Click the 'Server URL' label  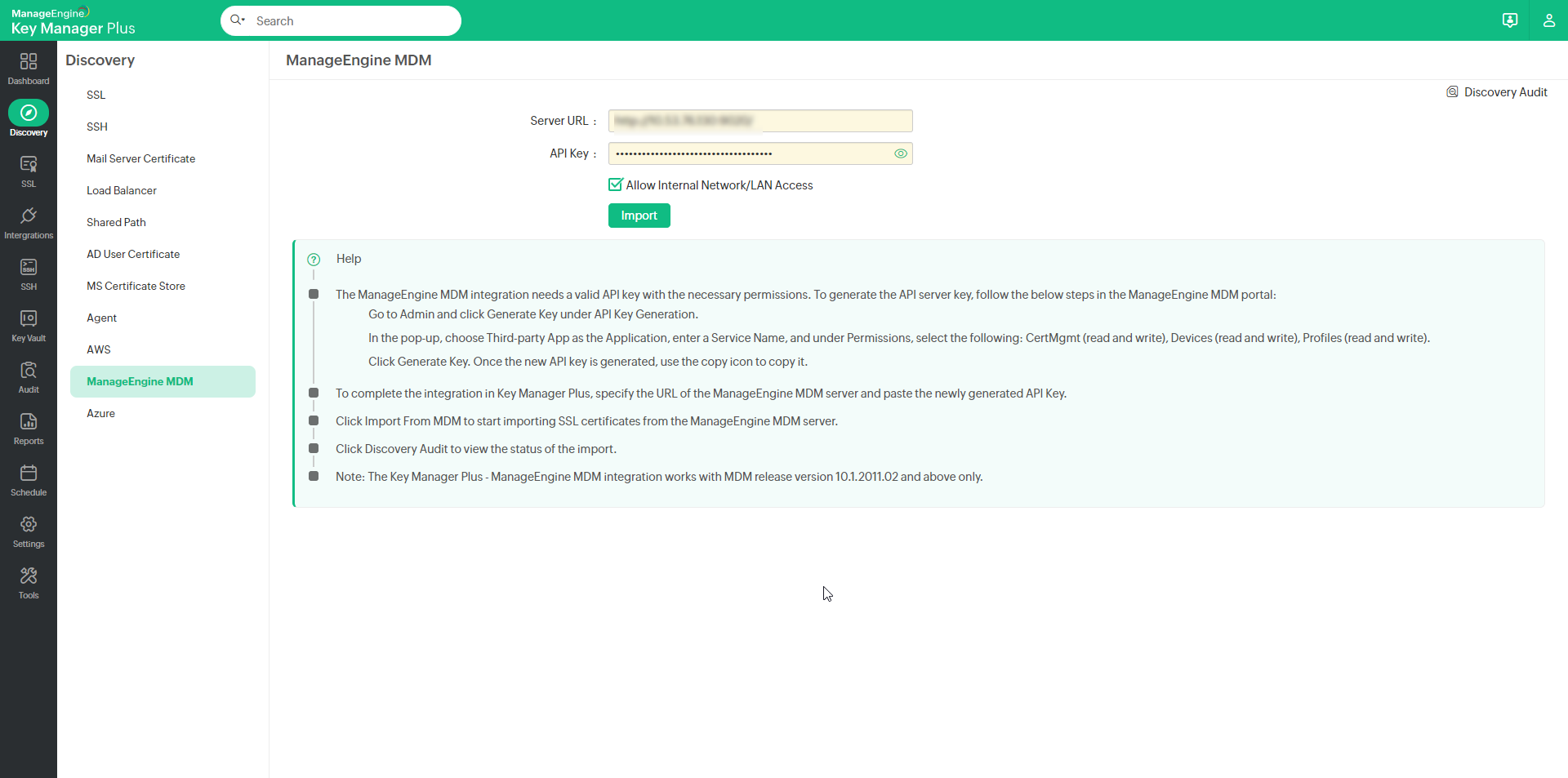tap(559, 121)
